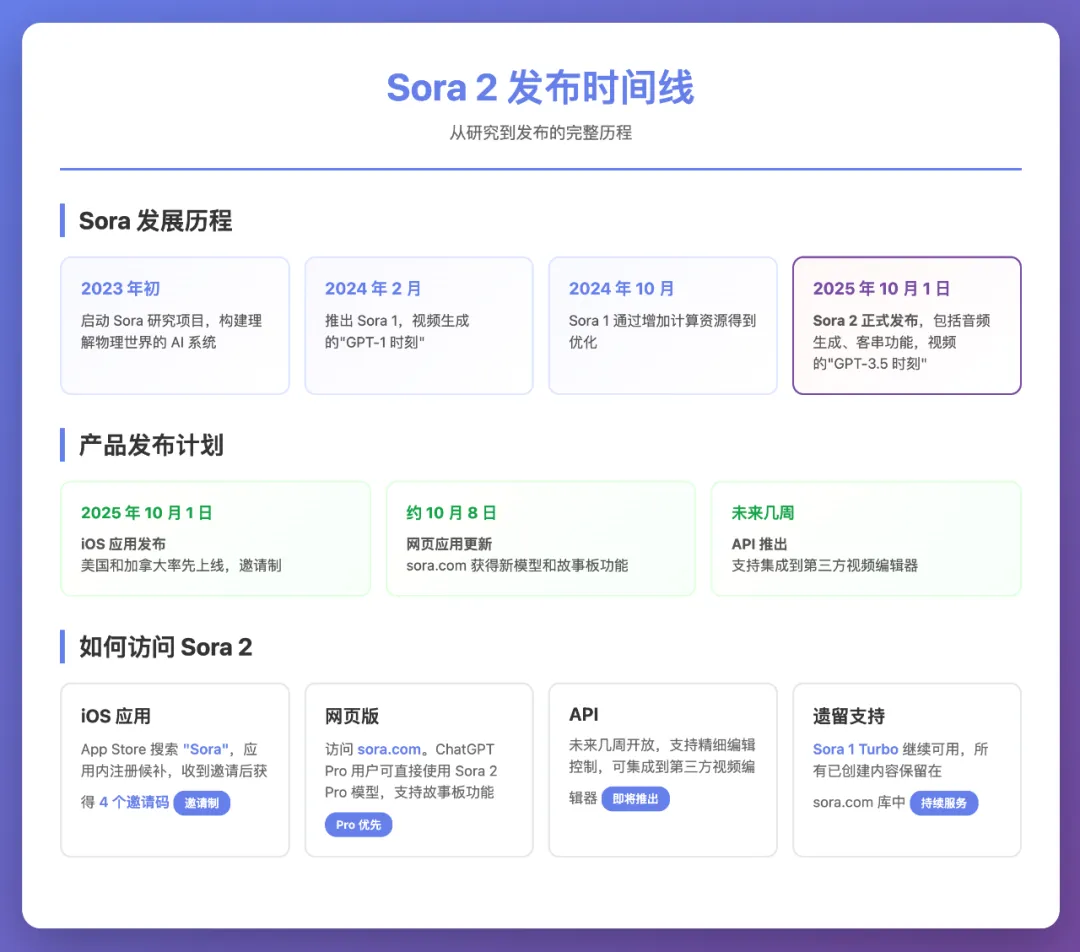Screen dimensions: 1080x952
Task: Click the 4 个邀请码 highlighted text
Action: point(134,802)
